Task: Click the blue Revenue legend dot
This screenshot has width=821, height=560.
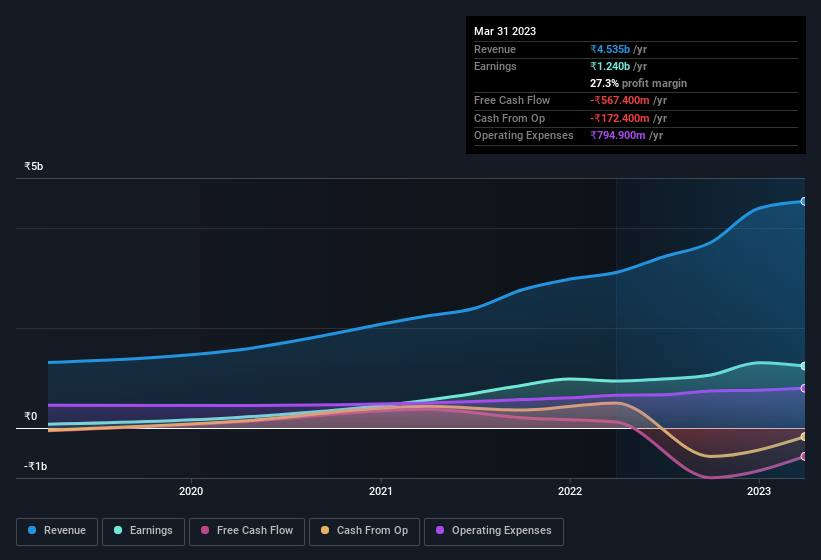Action: (32, 530)
